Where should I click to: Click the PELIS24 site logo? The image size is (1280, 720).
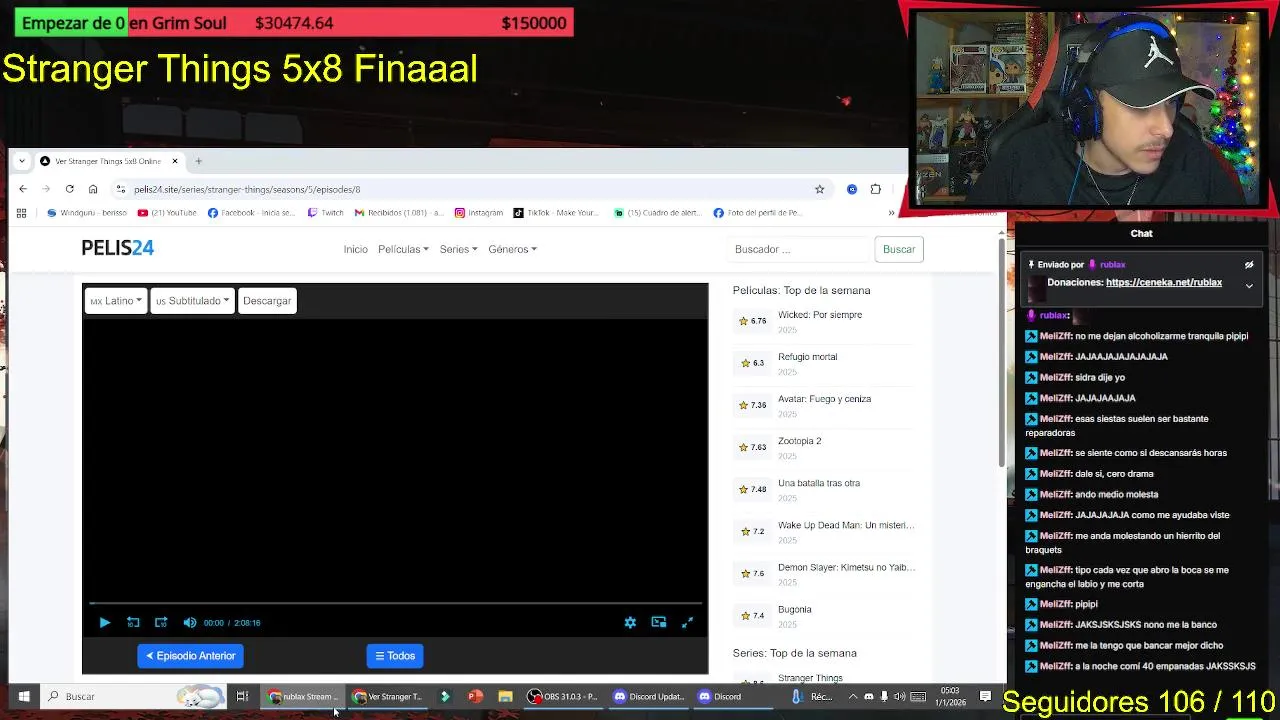118,248
